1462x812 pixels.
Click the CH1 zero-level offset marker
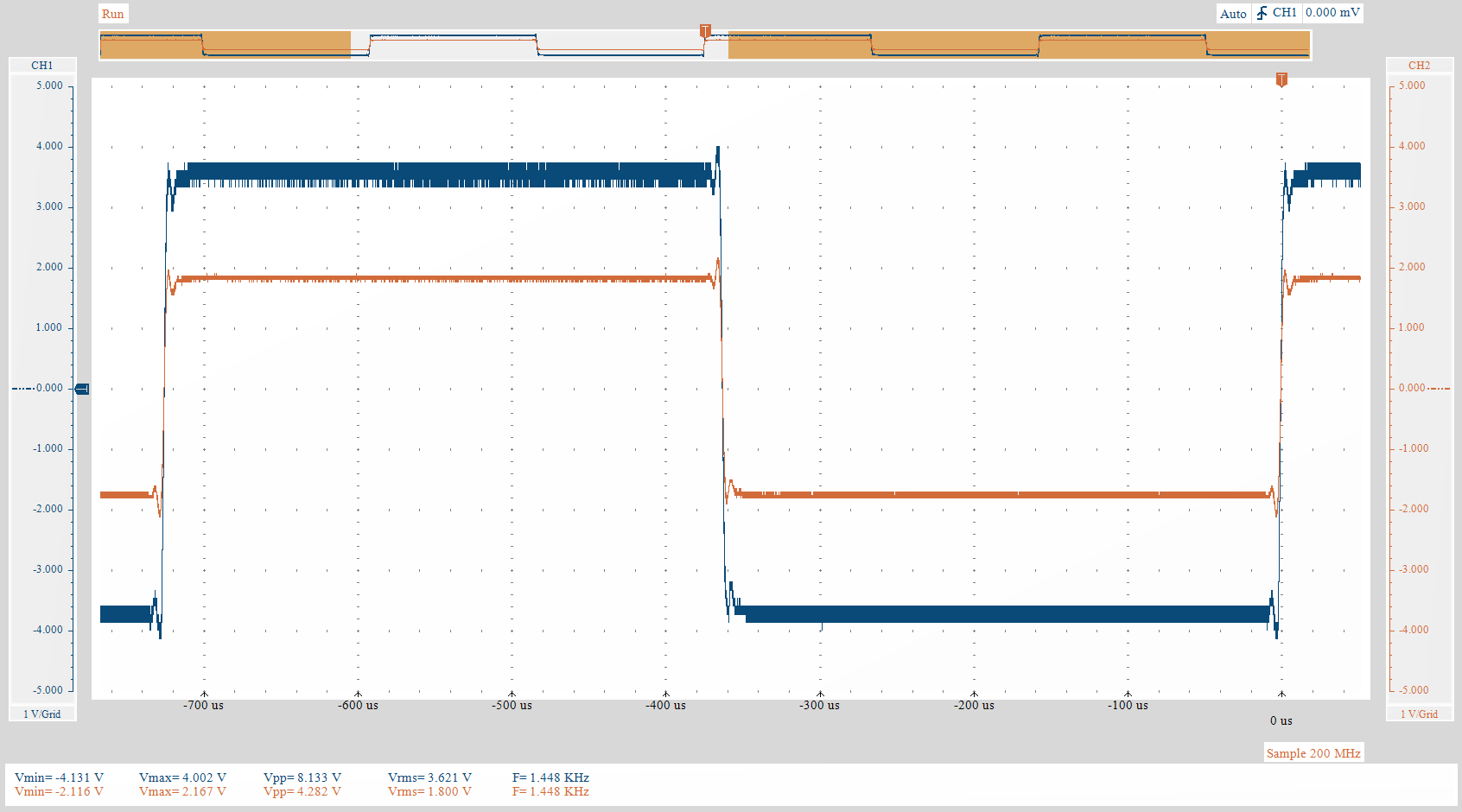(82, 389)
